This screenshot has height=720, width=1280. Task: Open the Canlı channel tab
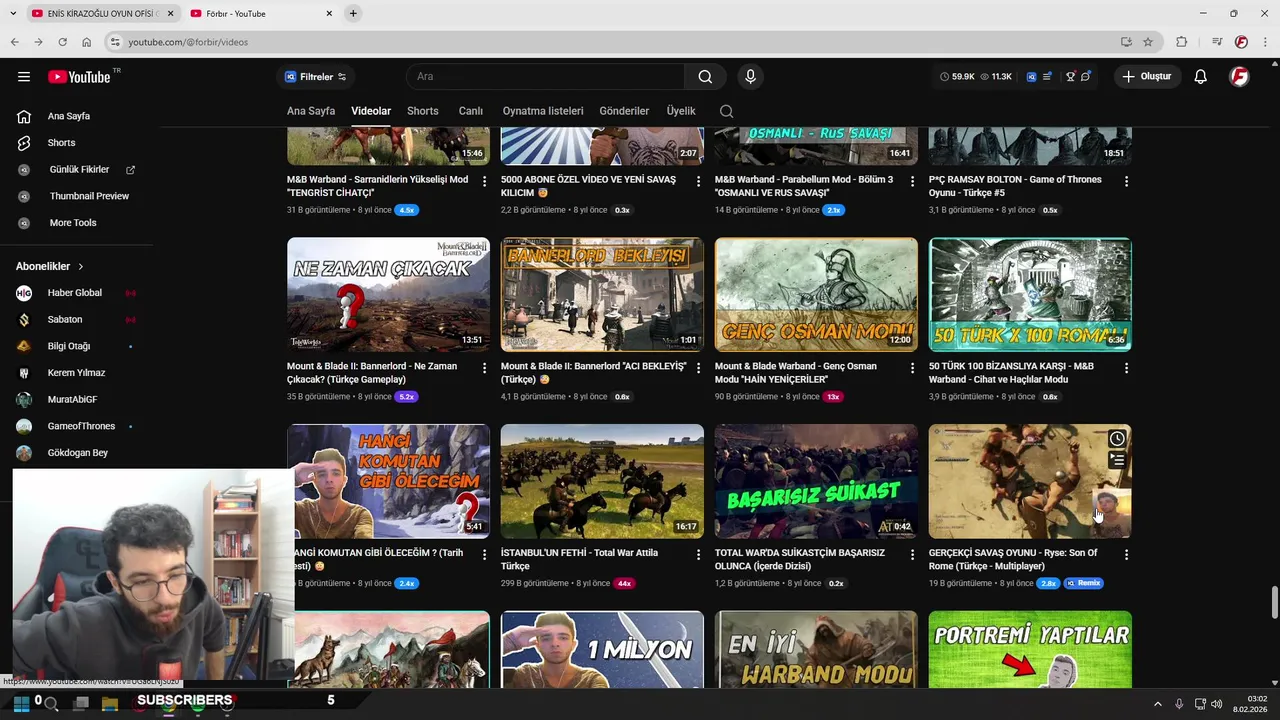470,111
